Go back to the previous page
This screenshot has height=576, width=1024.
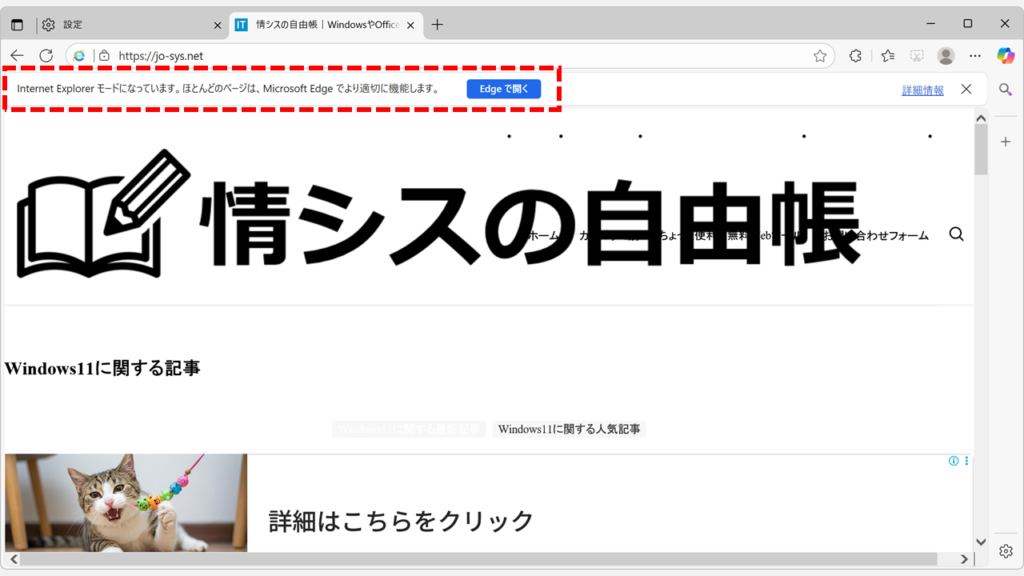17,57
